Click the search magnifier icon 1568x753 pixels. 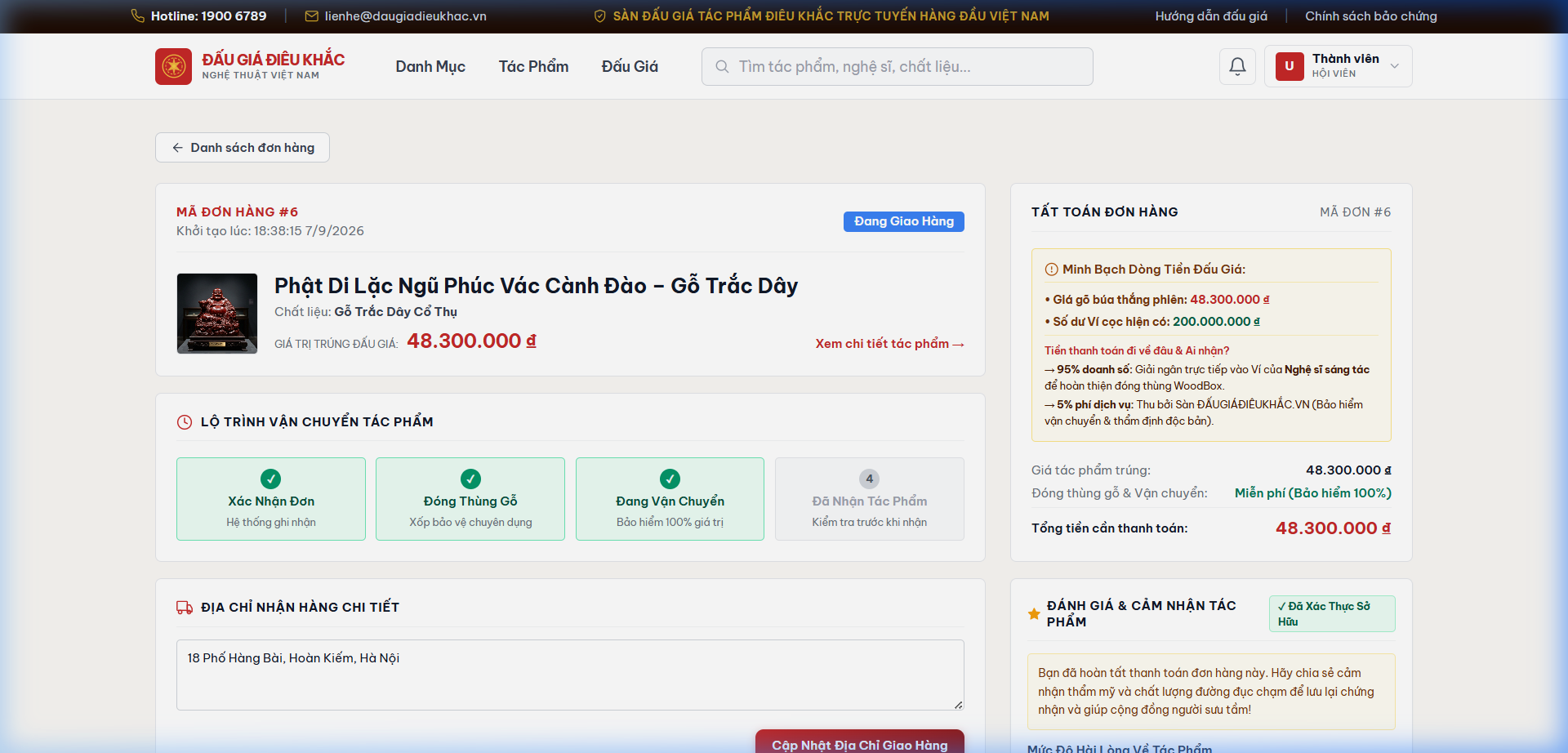722,67
